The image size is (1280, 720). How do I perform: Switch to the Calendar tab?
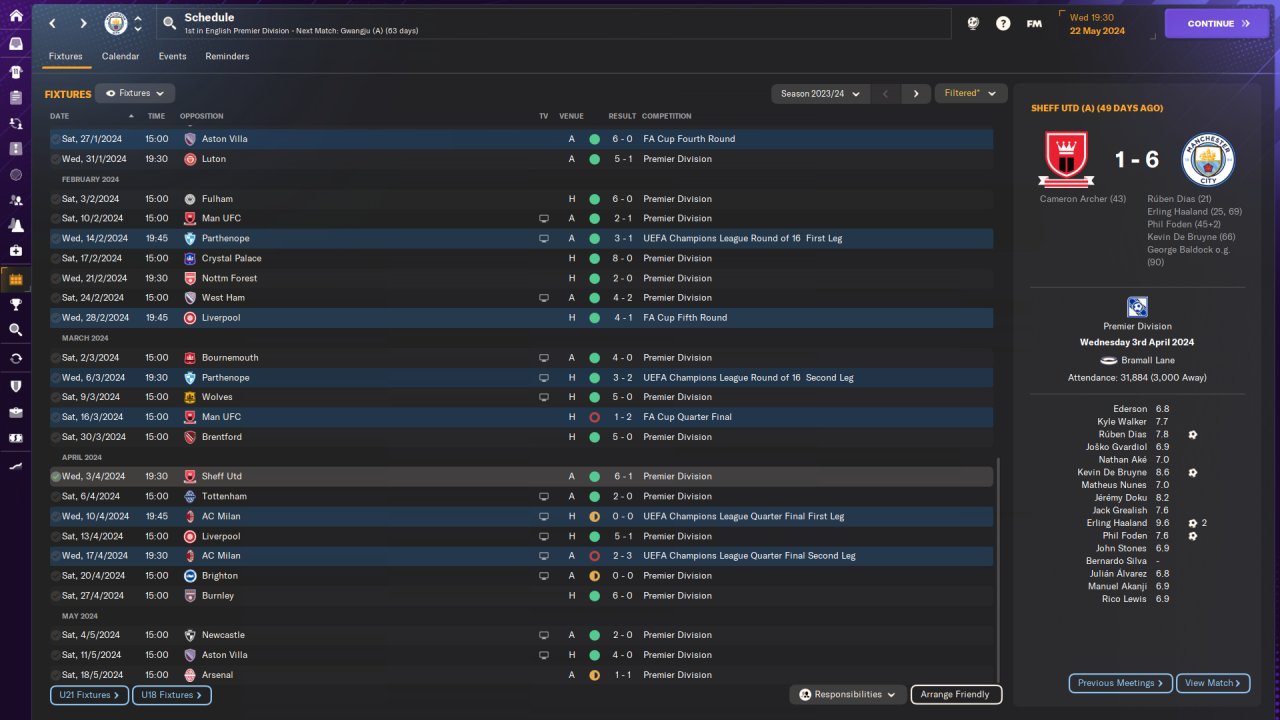(x=120, y=56)
